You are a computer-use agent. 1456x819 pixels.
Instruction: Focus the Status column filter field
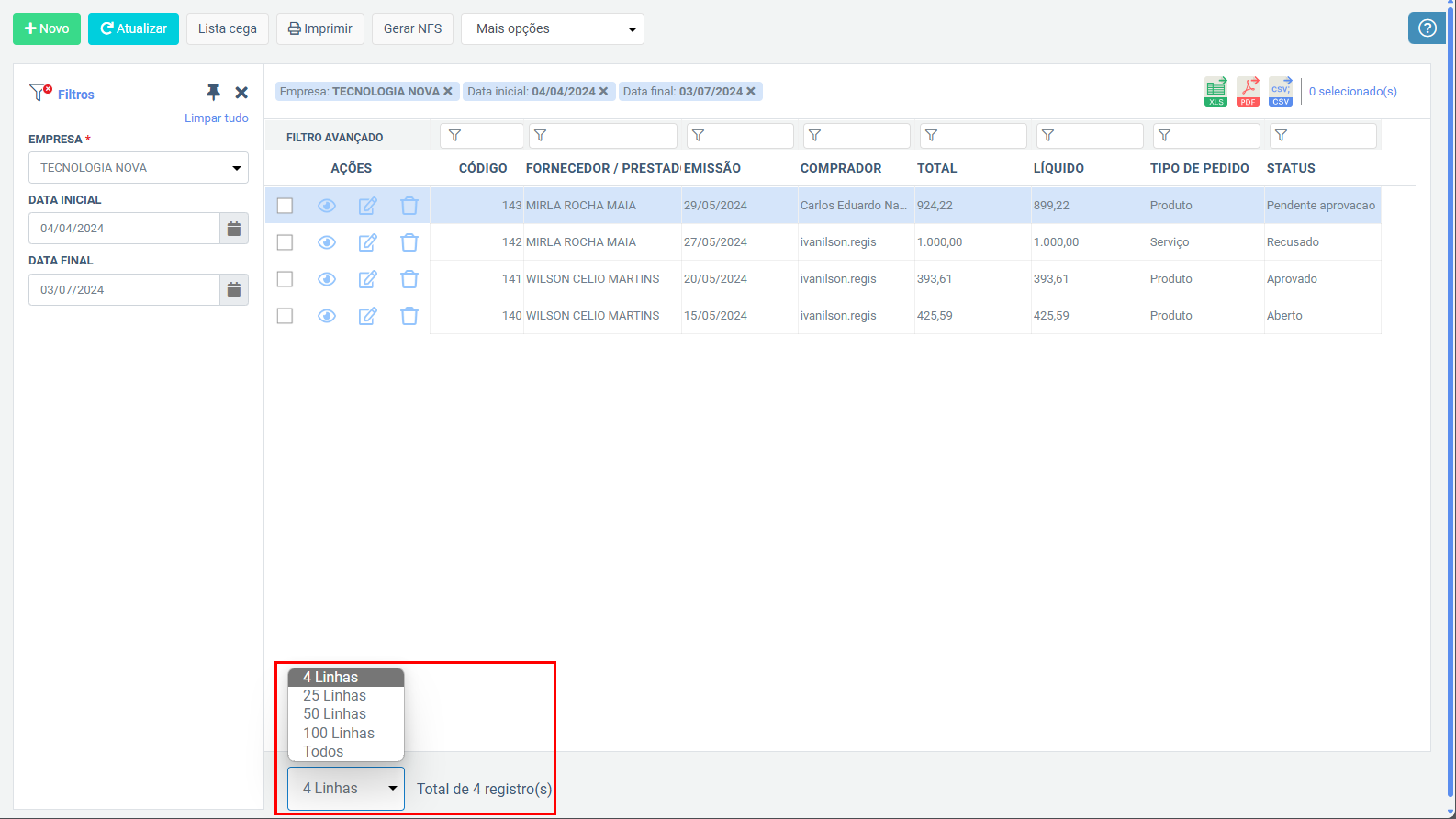[1323, 136]
